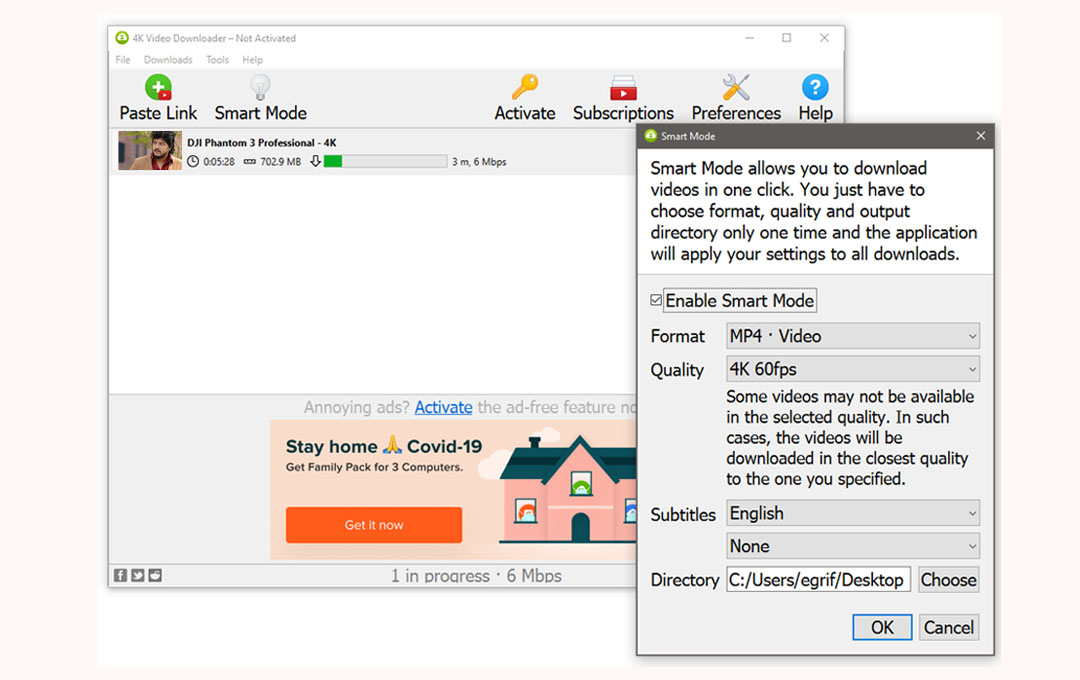This screenshot has height=680, width=1080.
Task: Cancel the Smart Mode dialog
Action: [948, 628]
